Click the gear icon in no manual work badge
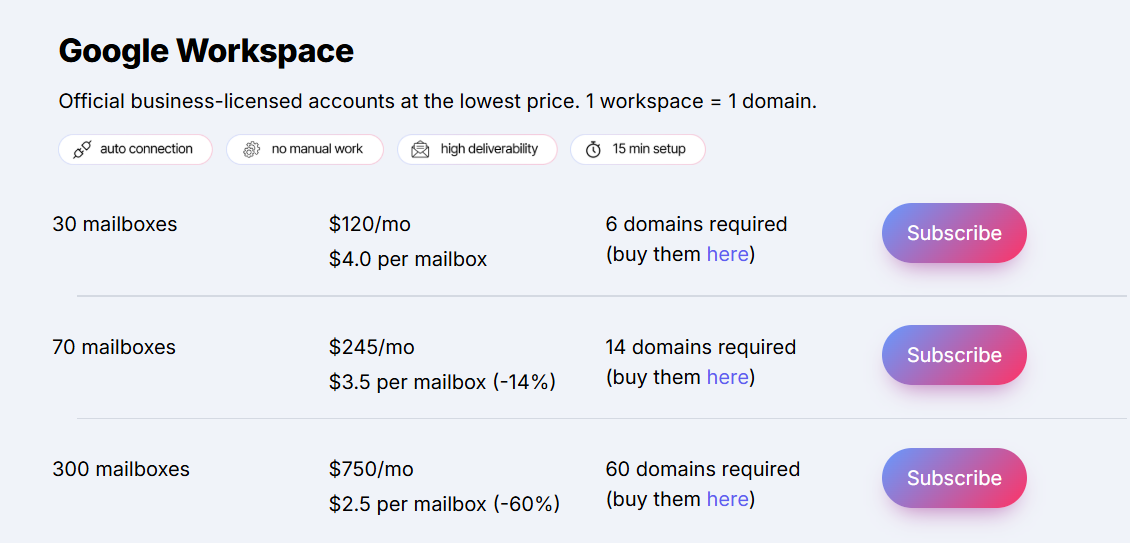1130x543 pixels. click(x=251, y=149)
